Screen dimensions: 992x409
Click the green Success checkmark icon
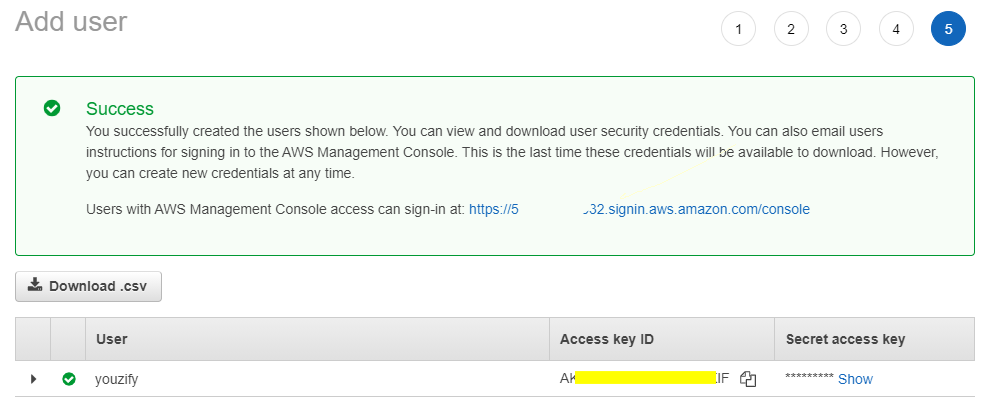click(x=52, y=108)
